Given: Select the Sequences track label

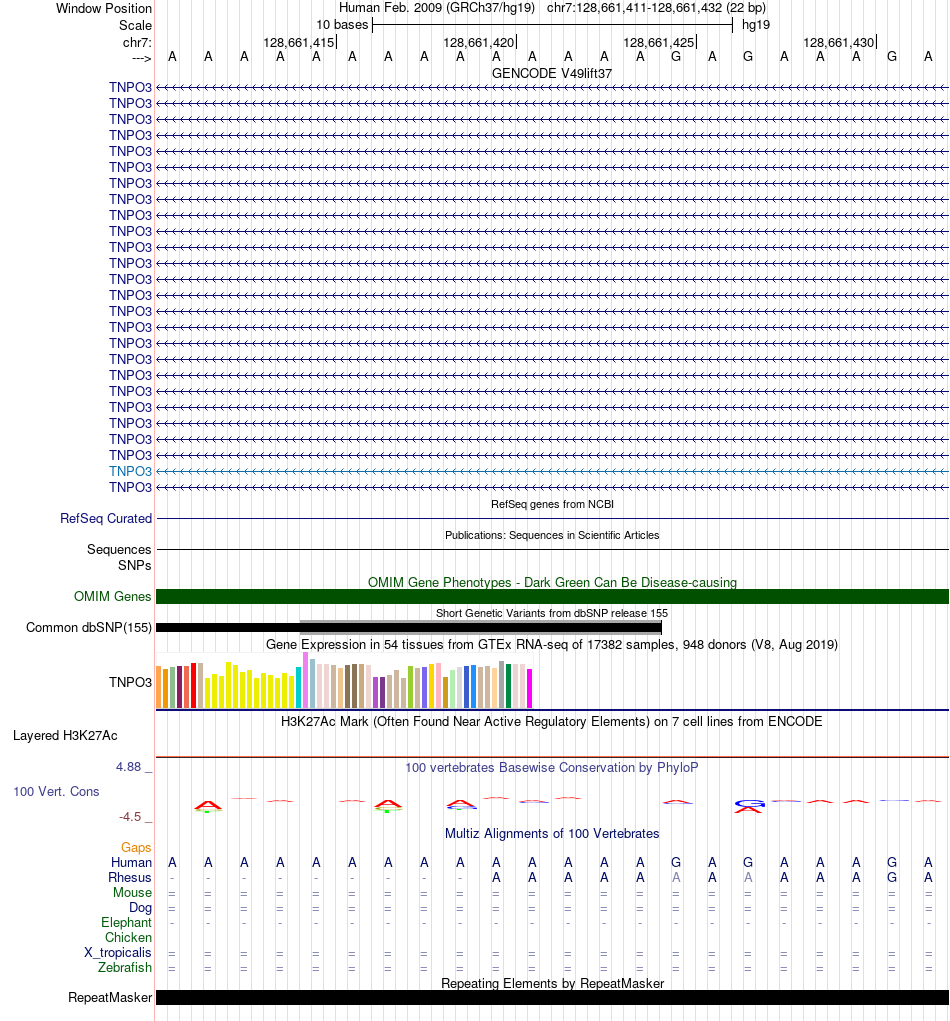Looking at the screenshot, I should (119, 550).
